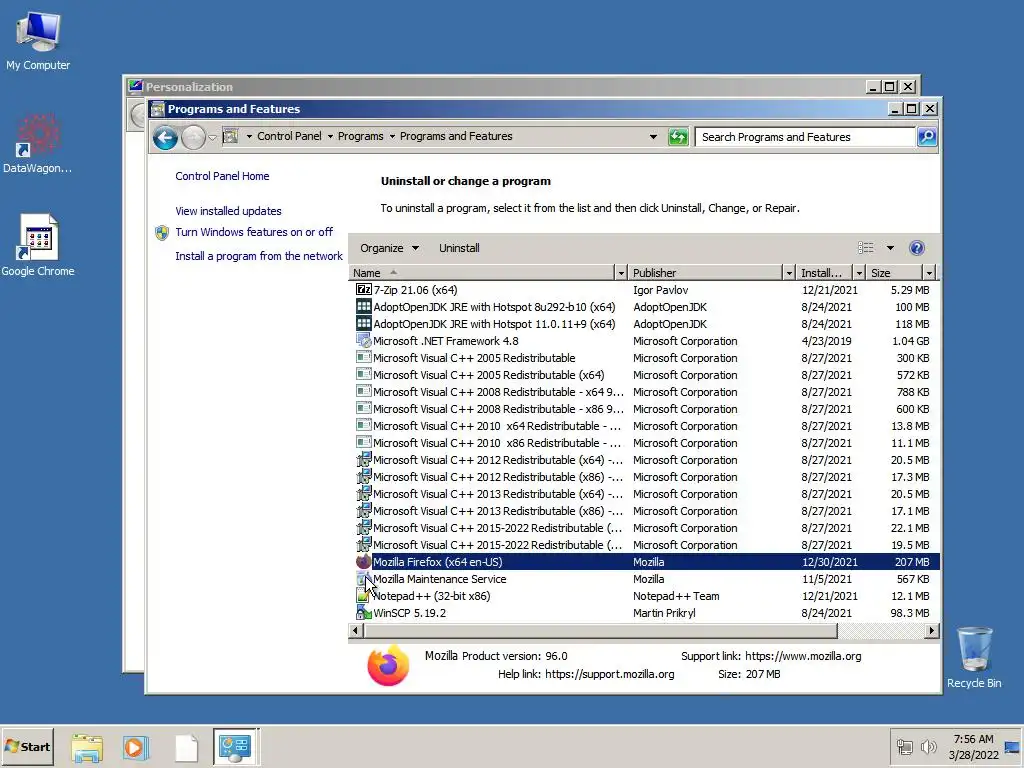Viewport: 1024px width, 768px height.
Task: Click the Start button
Action: pyautogui.click(x=27, y=746)
